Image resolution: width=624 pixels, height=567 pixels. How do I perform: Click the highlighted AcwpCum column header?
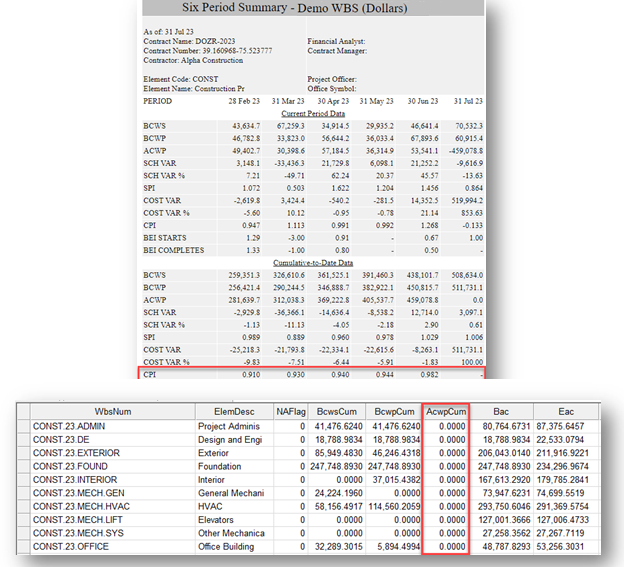[445, 408]
